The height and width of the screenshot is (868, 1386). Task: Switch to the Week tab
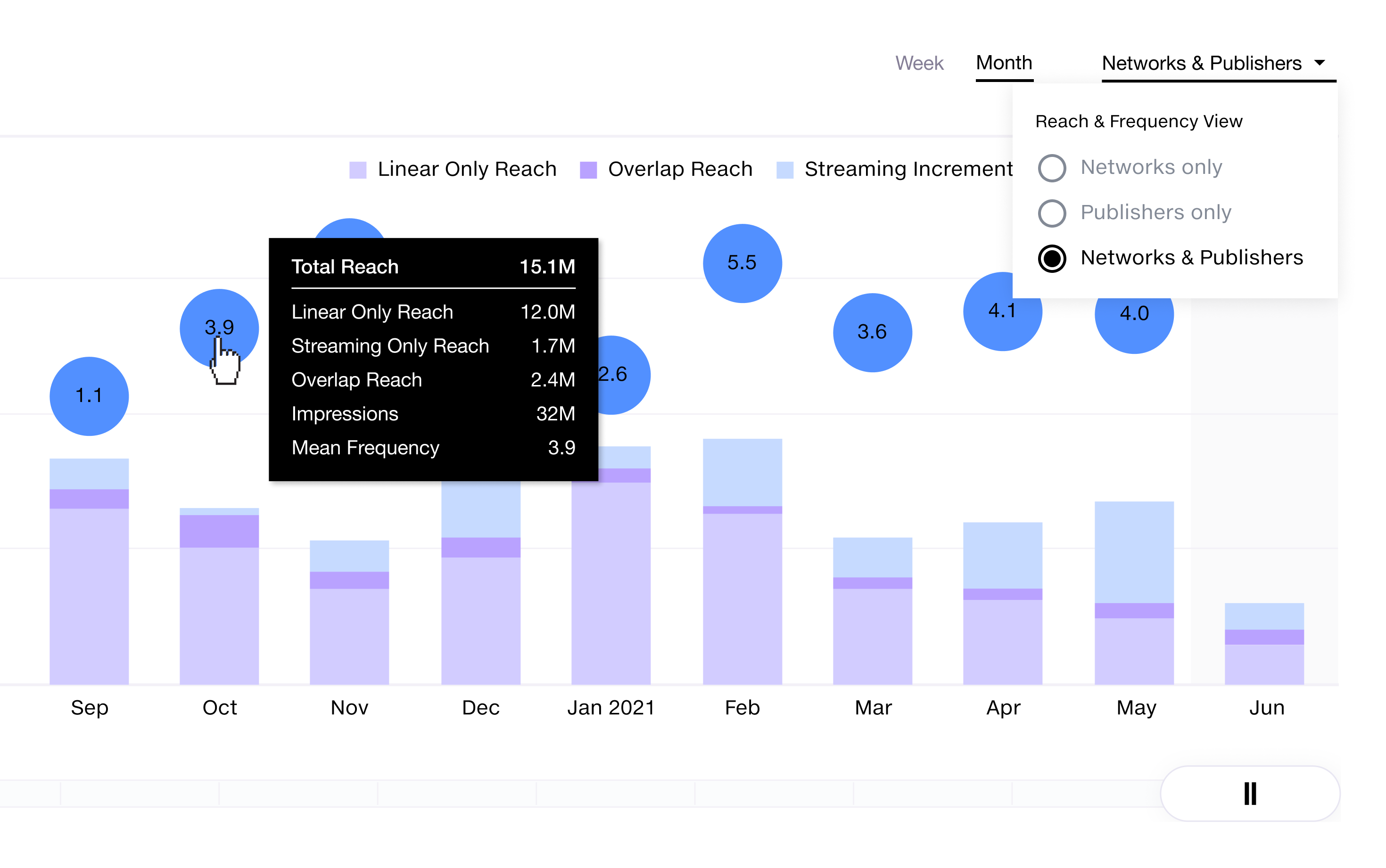click(919, 63)
